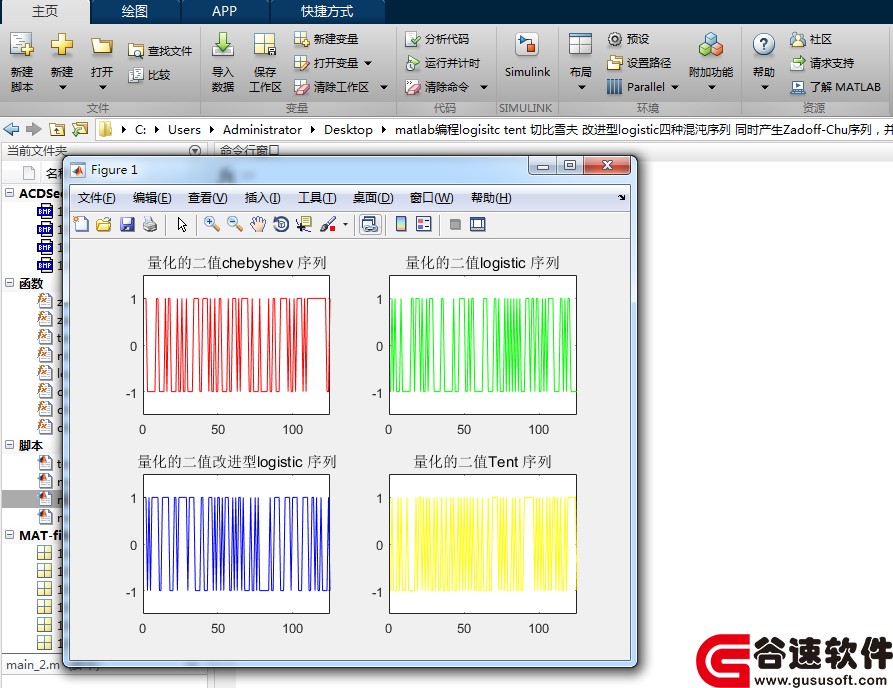The width and height of the screenshot is (893, 688).
Task: Insert a colorbar via toolbar icon
Action: [401, 224]
